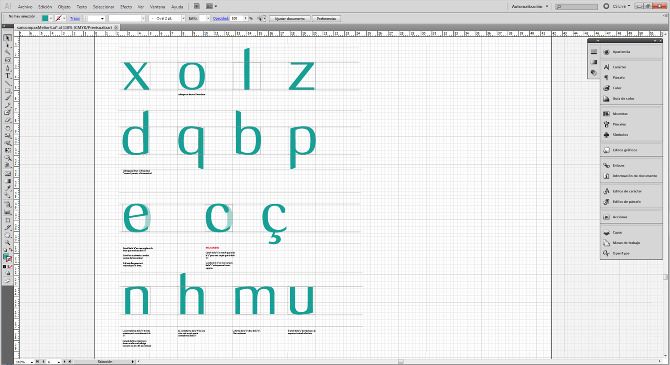
Task: Click the teal fill swatch in control bar
Action: 45,19
